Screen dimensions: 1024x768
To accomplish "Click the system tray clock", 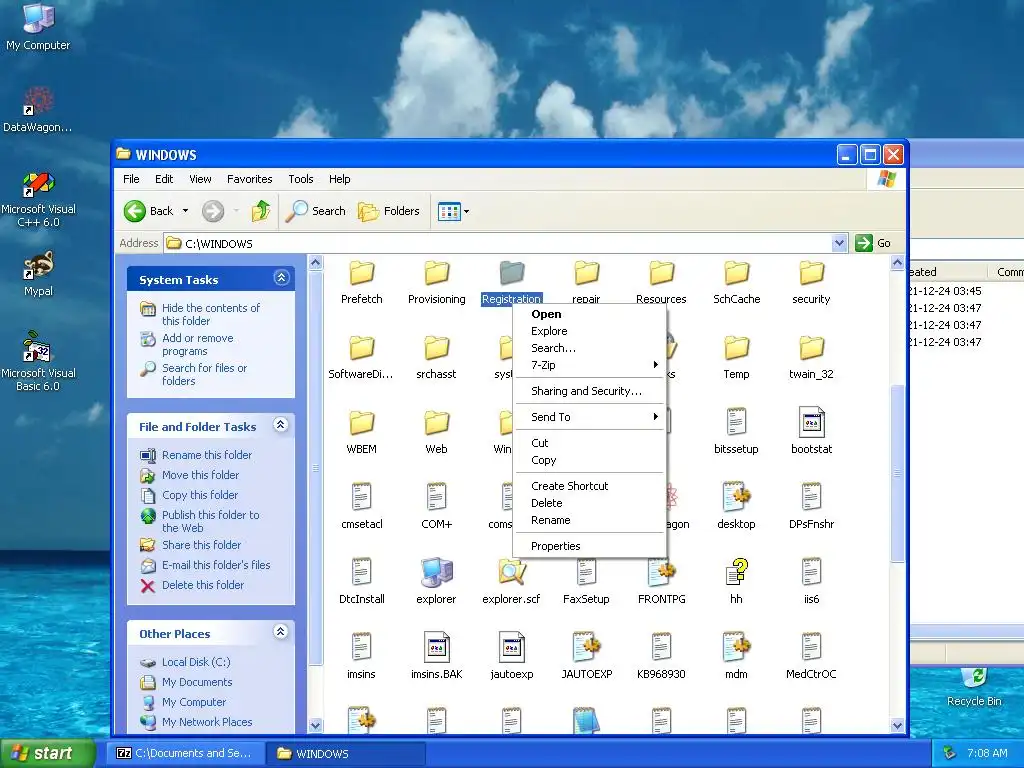I will click(987, 754).
